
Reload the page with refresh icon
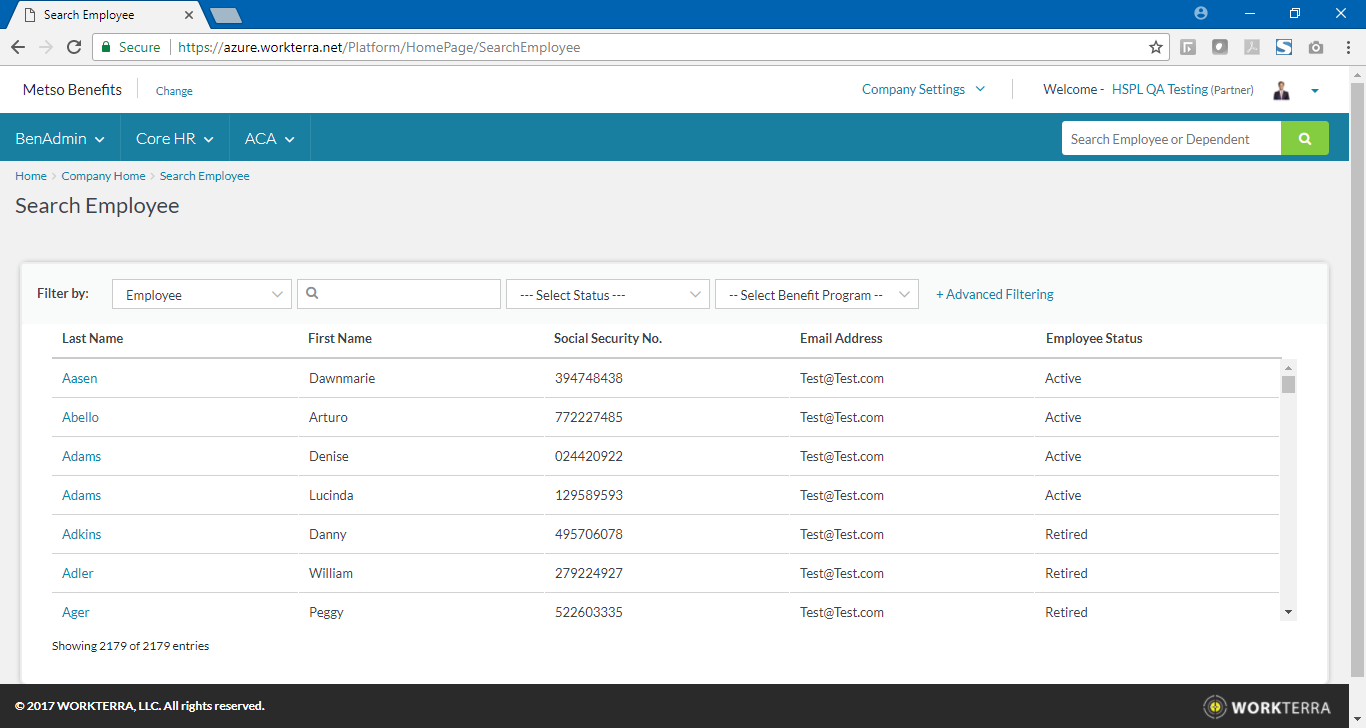click(74, 47)
